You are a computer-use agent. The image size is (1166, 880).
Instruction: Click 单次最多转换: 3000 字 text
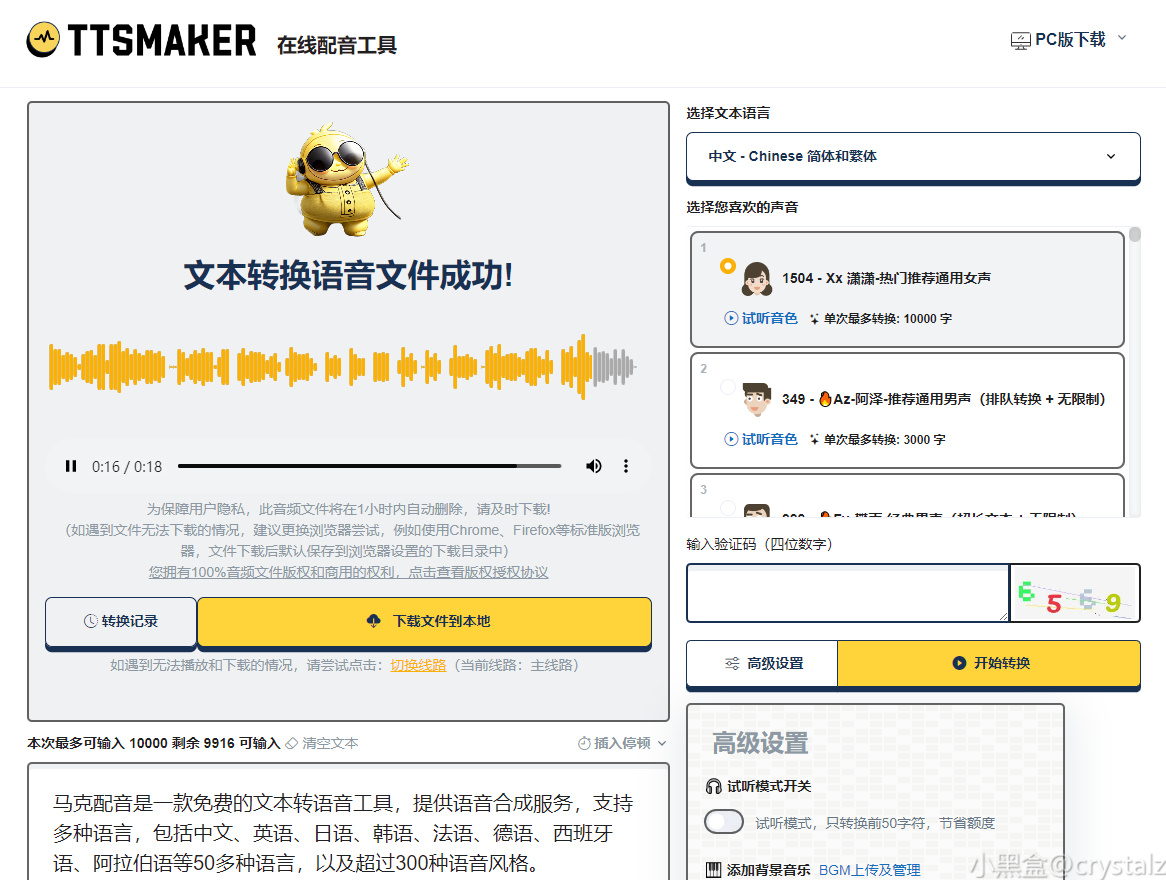click(884, 440)
